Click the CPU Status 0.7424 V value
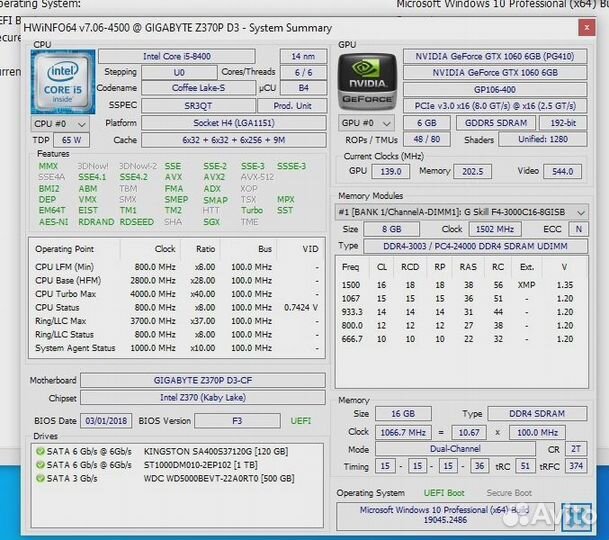Image resolution: width=609 pixels, height=540 pixels. [301, 308]
